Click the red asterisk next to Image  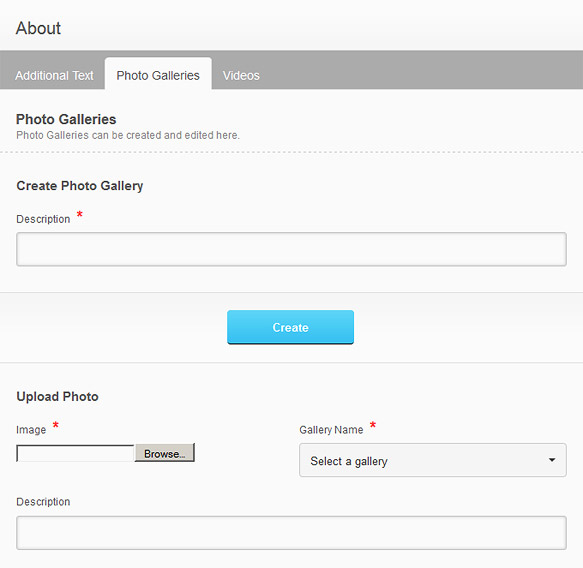coord(55,425)
